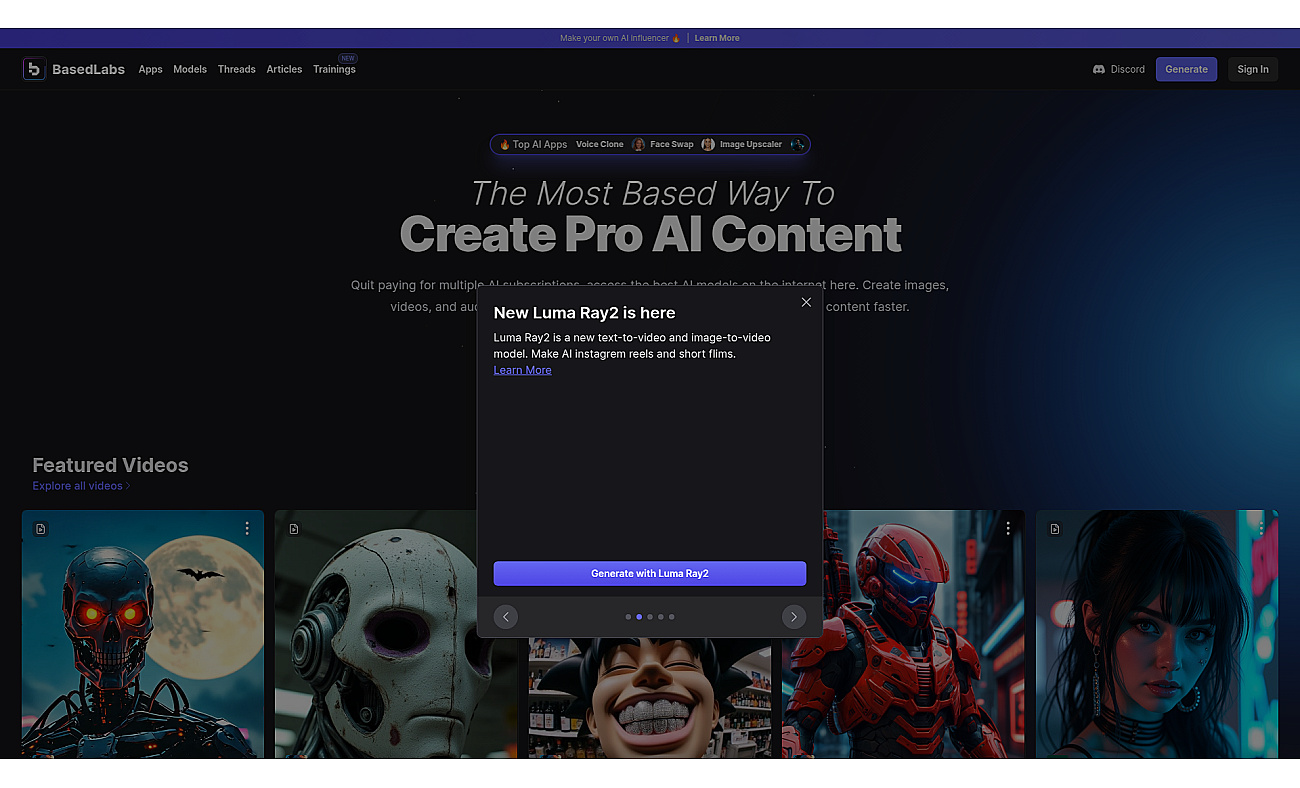Image resolution: width=1300 pixels, height=788 pixels.
Task: Go to Threads page
Action: [x=237, y=69]
